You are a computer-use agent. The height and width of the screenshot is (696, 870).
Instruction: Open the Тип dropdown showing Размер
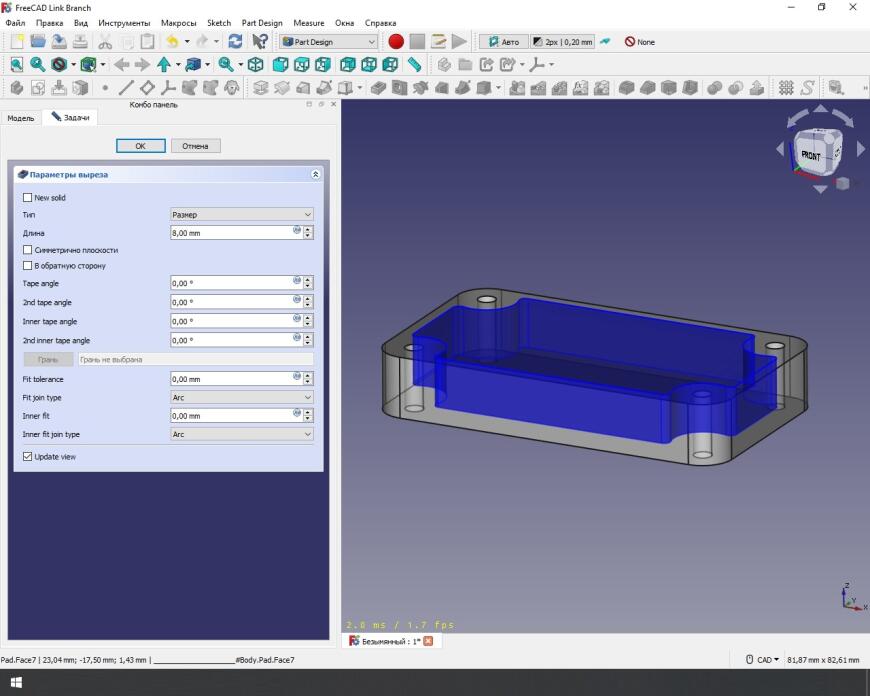[242, 214]
